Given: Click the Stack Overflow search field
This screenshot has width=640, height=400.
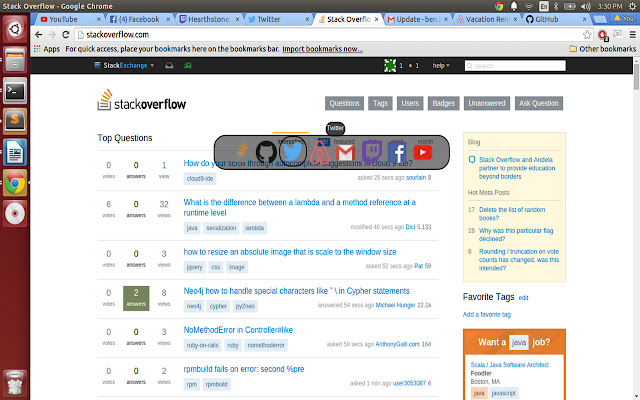Looking at the screenshot, I should 515,66.
